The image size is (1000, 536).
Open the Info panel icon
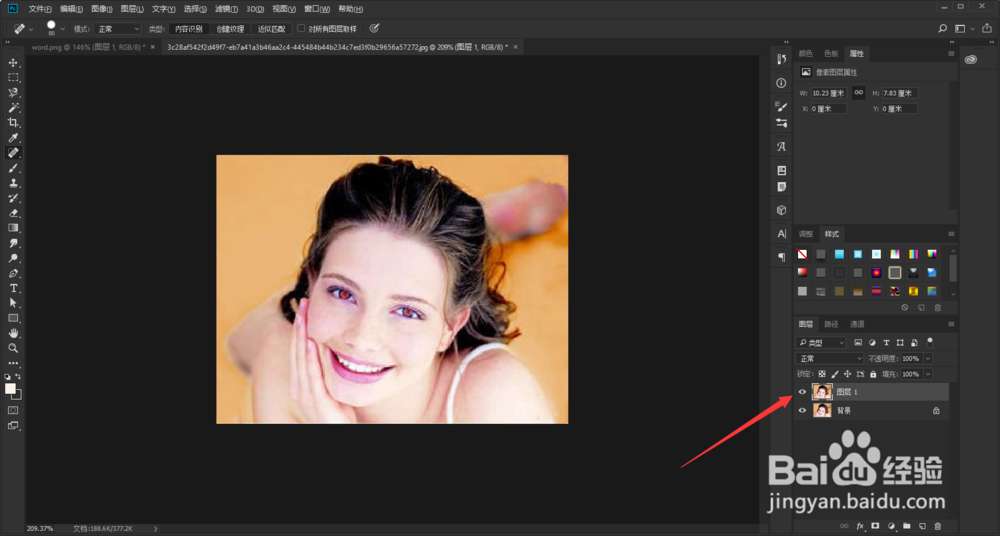781,83
